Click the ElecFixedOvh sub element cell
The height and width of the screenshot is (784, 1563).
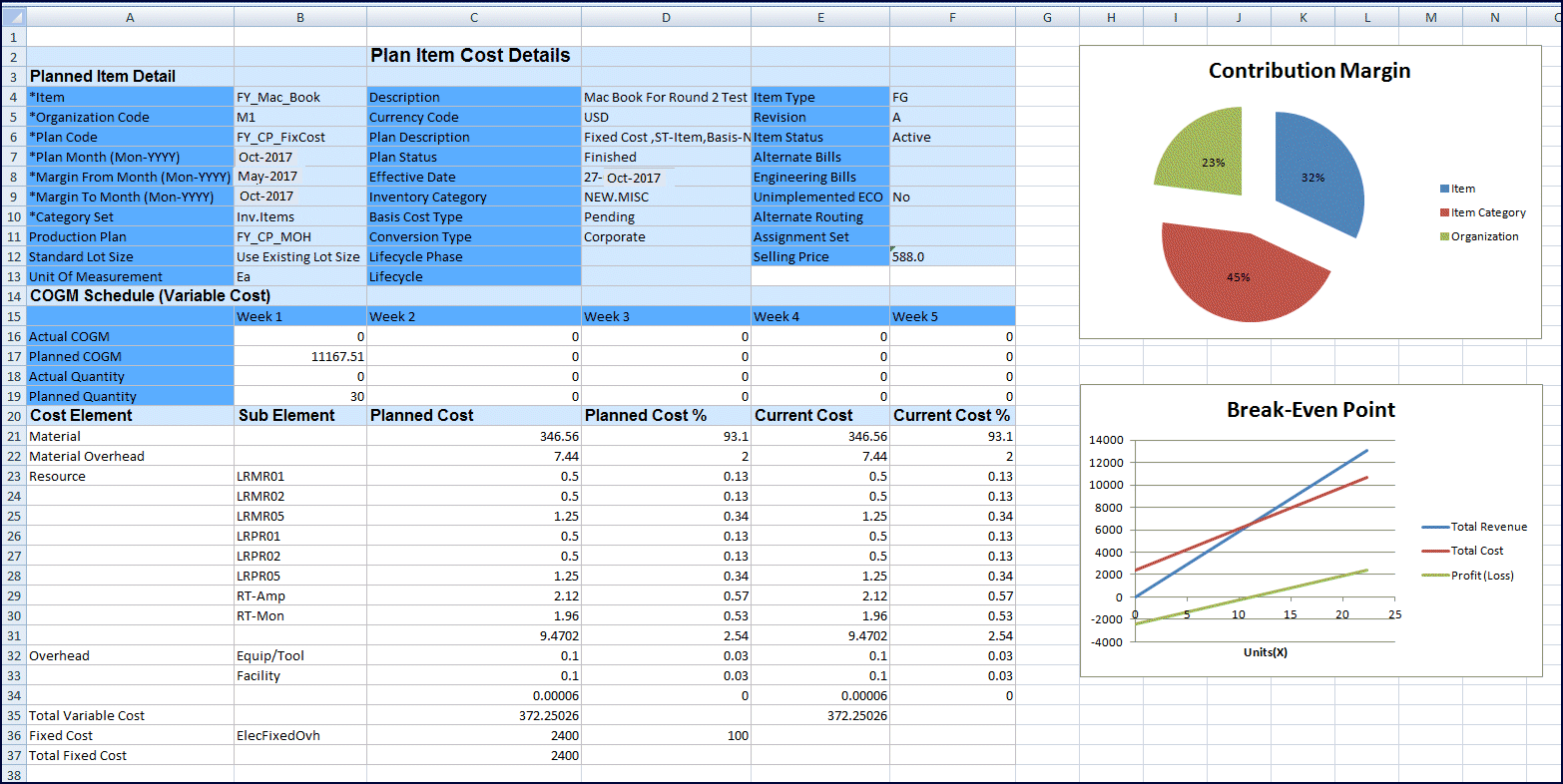(300, 735)
